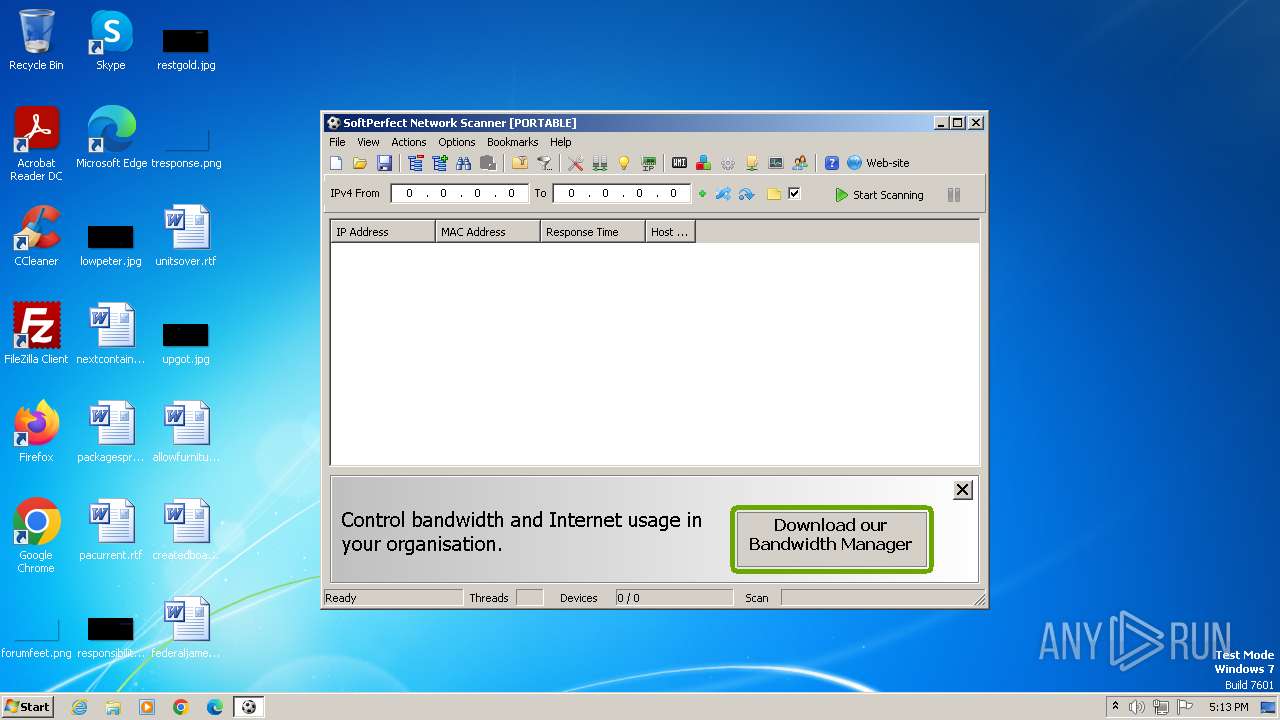The image size is (1280, 720).
Task: Click the IP Address column header
Action: click(383, 232)
